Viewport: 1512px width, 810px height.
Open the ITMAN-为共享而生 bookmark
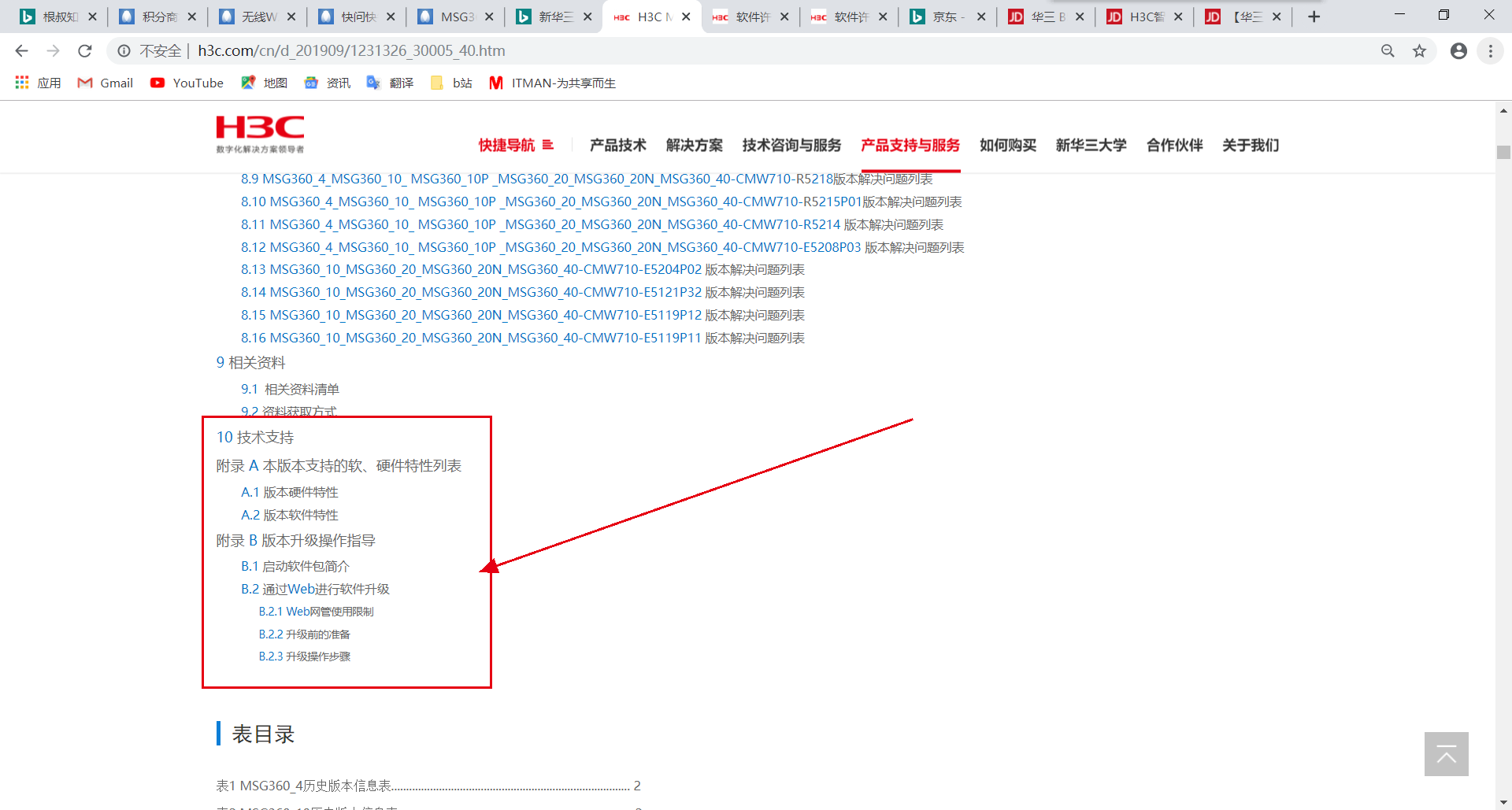552,83
